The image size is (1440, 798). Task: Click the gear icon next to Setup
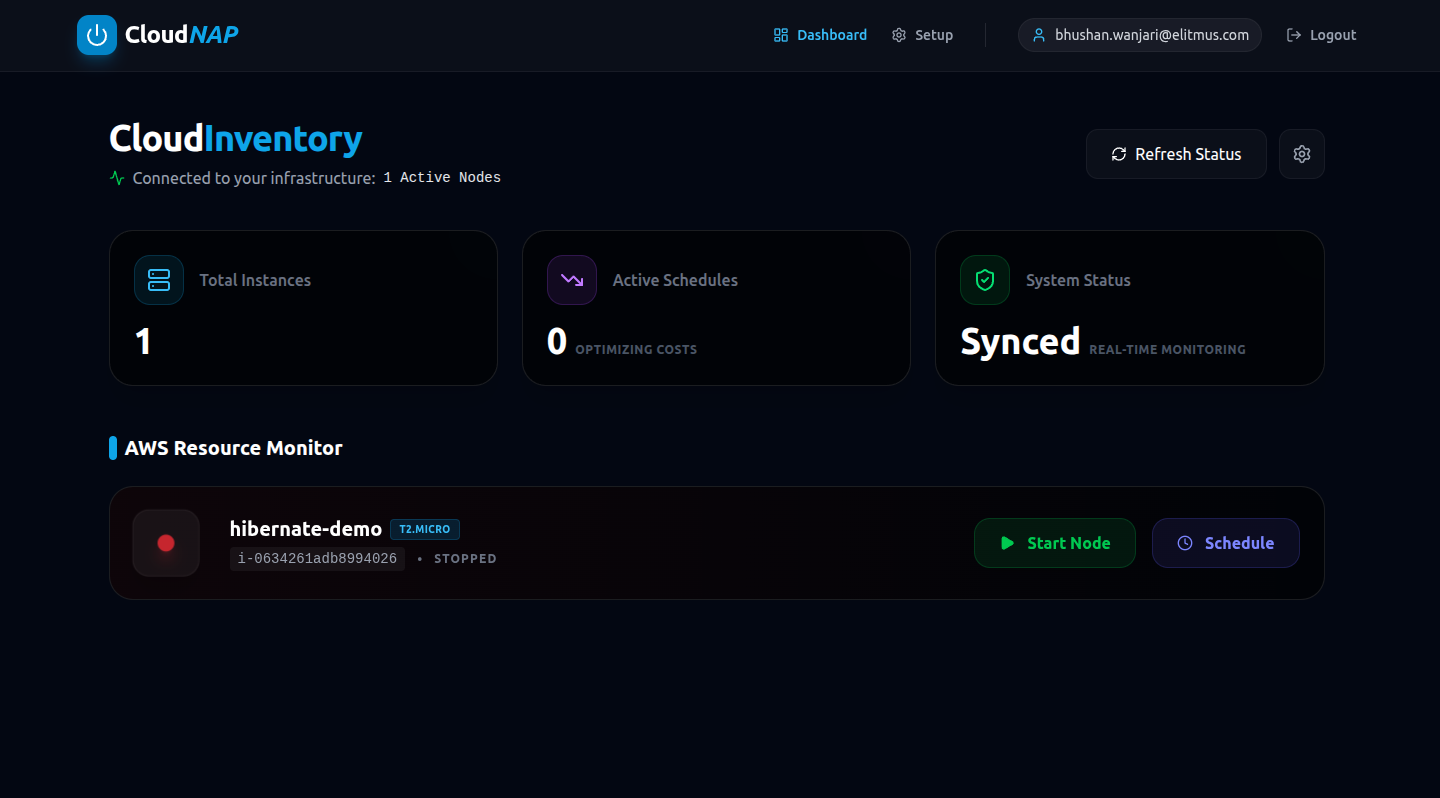[898, 34]
